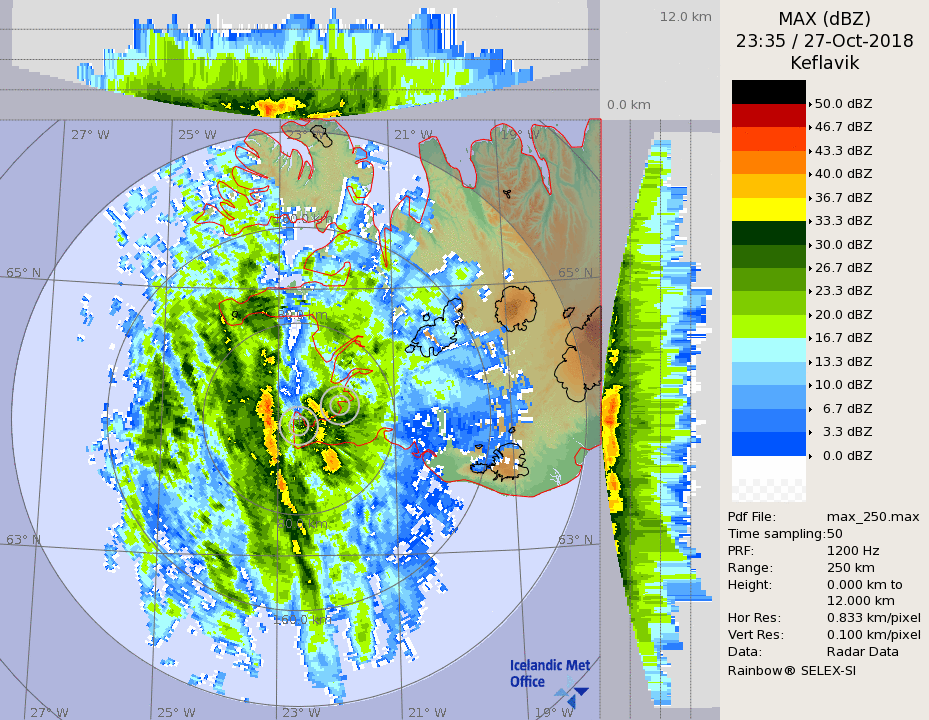Viewport: 929px width, 720px height.
Task: Choose the blue 0.0 dBZ legend swatch
Action: [768, 444]
